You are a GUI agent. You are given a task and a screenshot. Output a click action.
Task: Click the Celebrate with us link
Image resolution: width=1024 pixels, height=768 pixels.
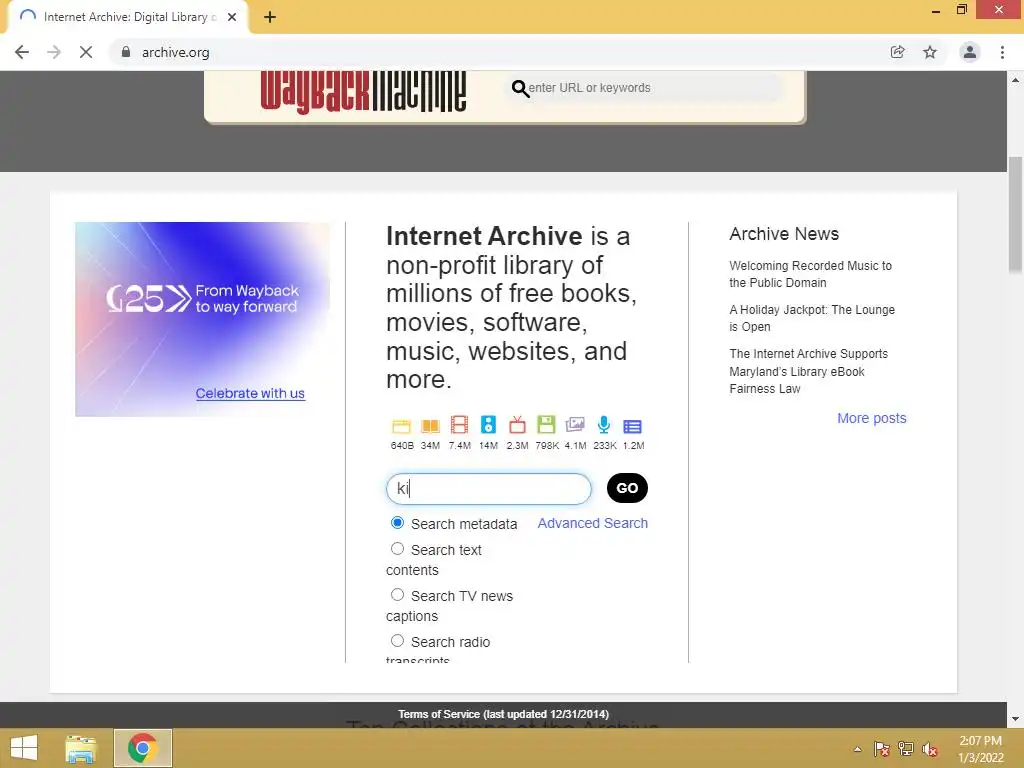[250, 393]
